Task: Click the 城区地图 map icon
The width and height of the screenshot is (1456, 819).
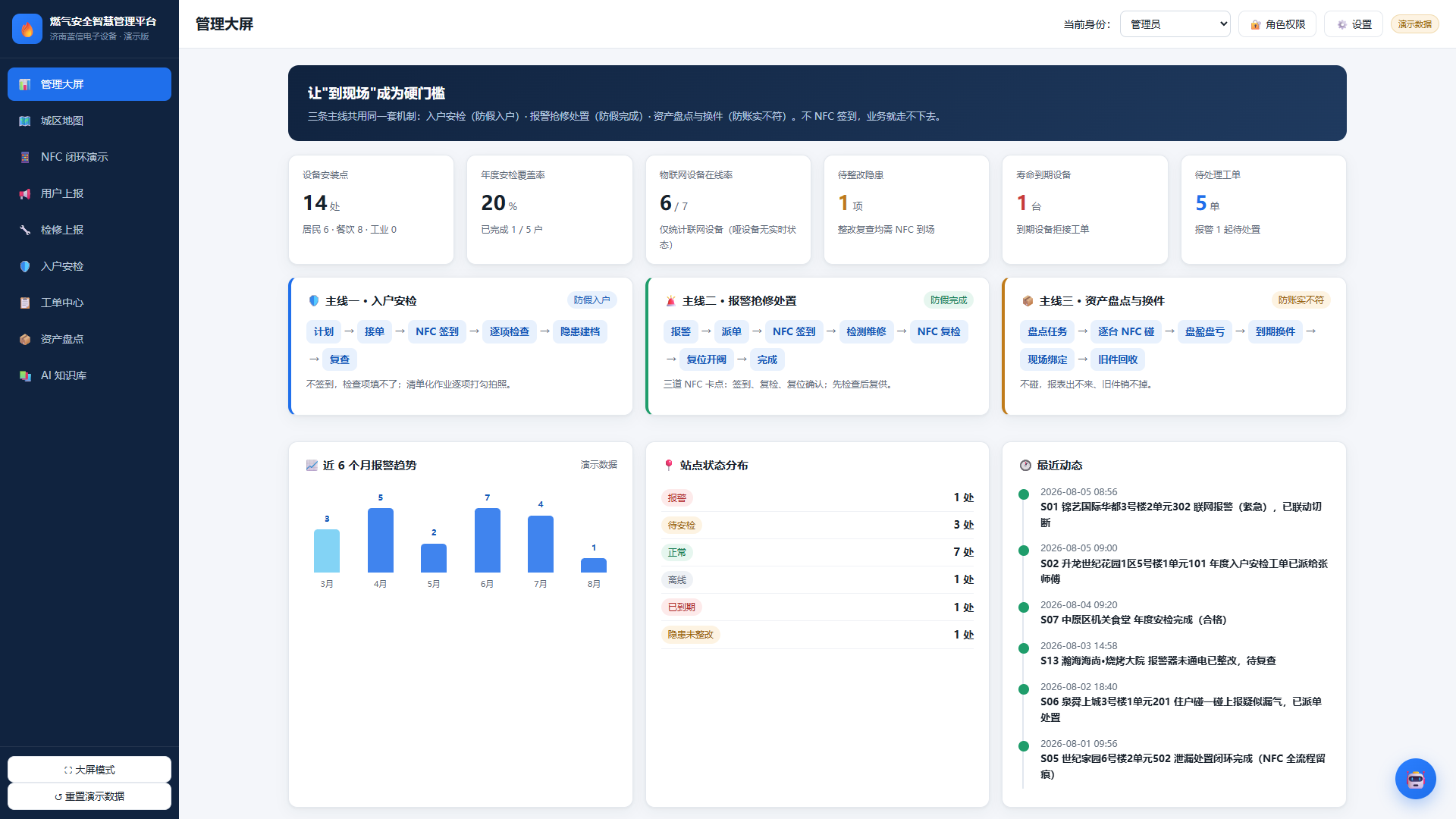Action: pyautogui.click(x=25, y=121)
